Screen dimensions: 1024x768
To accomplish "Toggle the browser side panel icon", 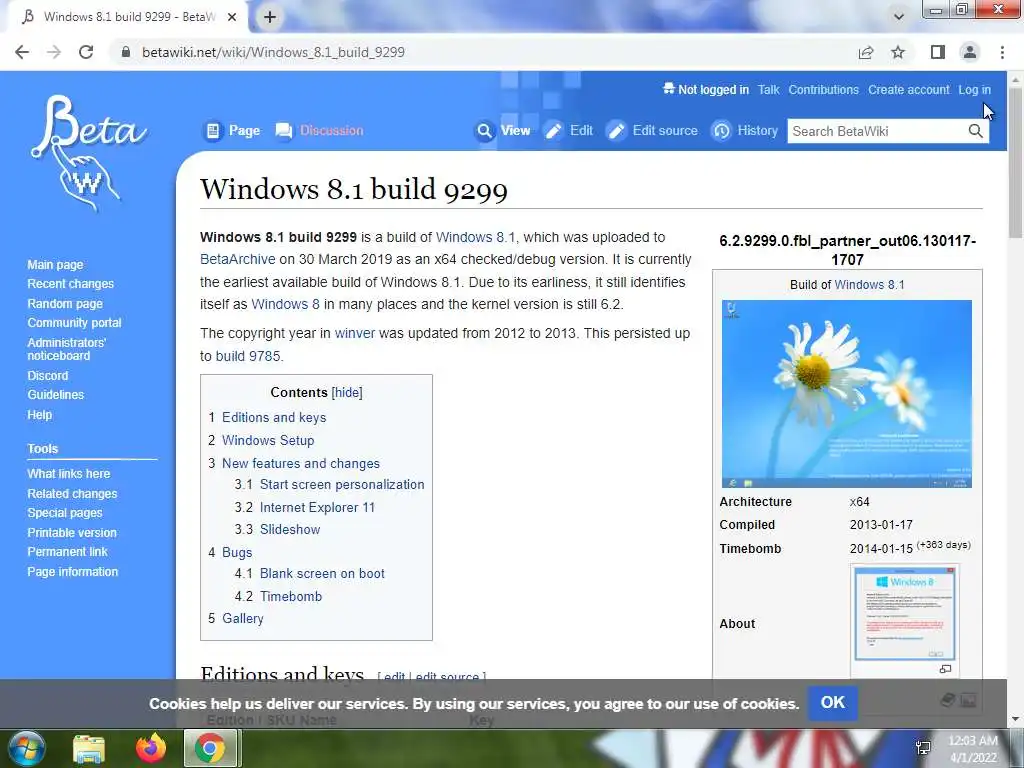I will click(x=938, y=52).
